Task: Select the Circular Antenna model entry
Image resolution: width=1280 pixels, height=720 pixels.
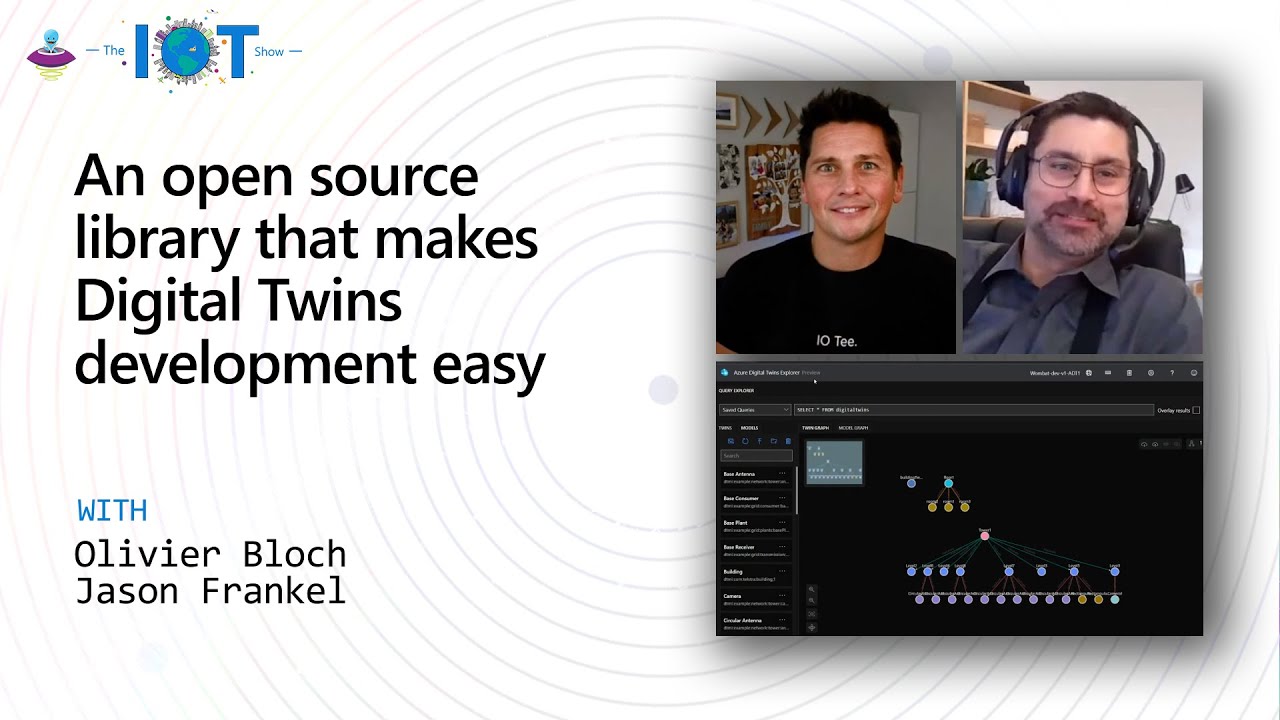Action: (756, 624)
